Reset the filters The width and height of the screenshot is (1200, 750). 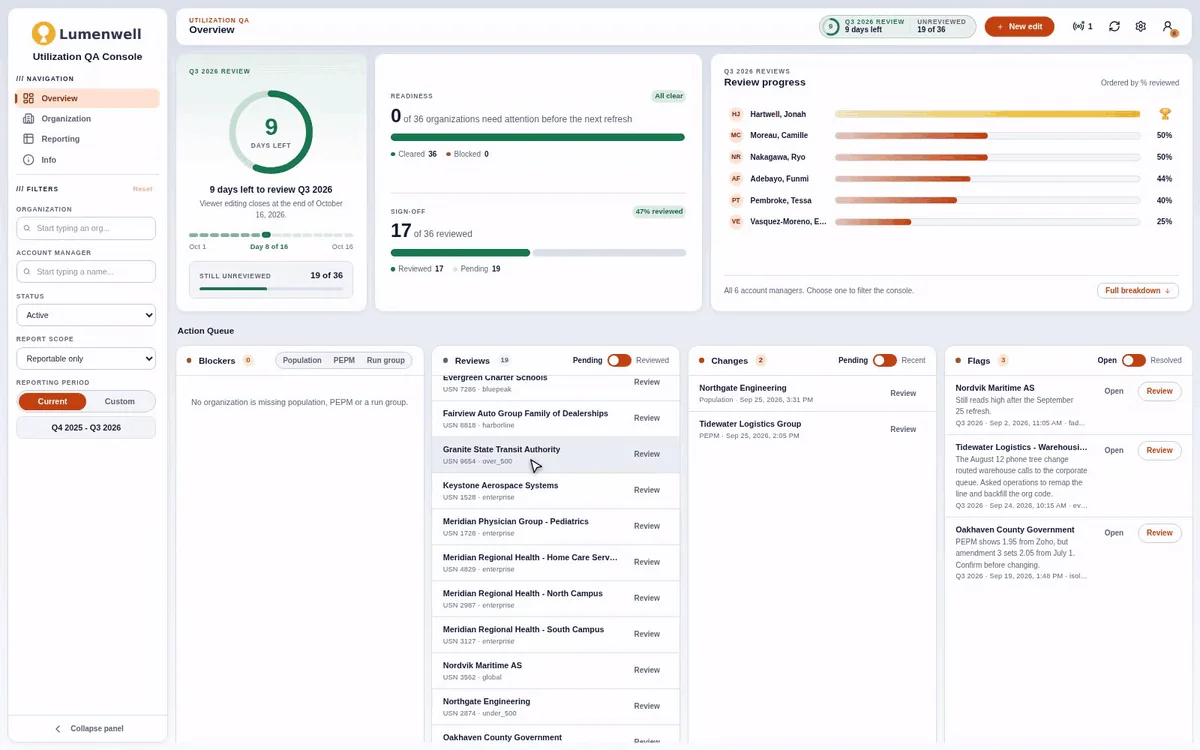click(143, 189)
